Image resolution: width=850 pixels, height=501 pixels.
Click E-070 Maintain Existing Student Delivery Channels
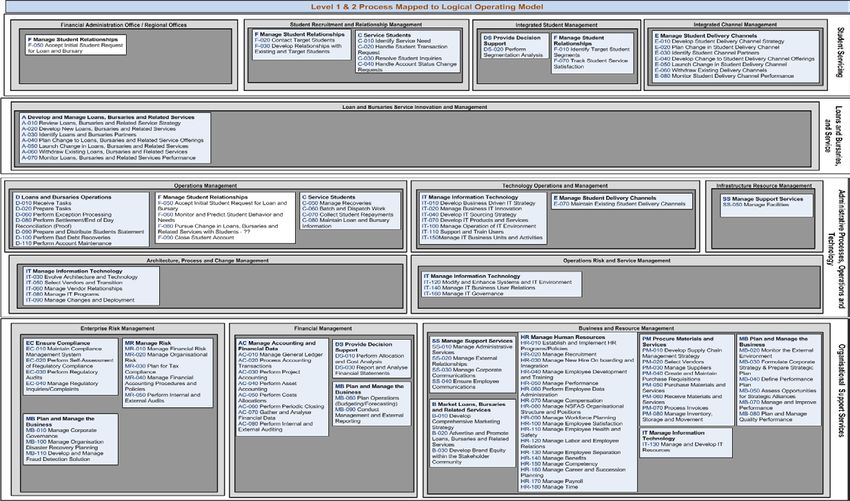pos(620,204)
